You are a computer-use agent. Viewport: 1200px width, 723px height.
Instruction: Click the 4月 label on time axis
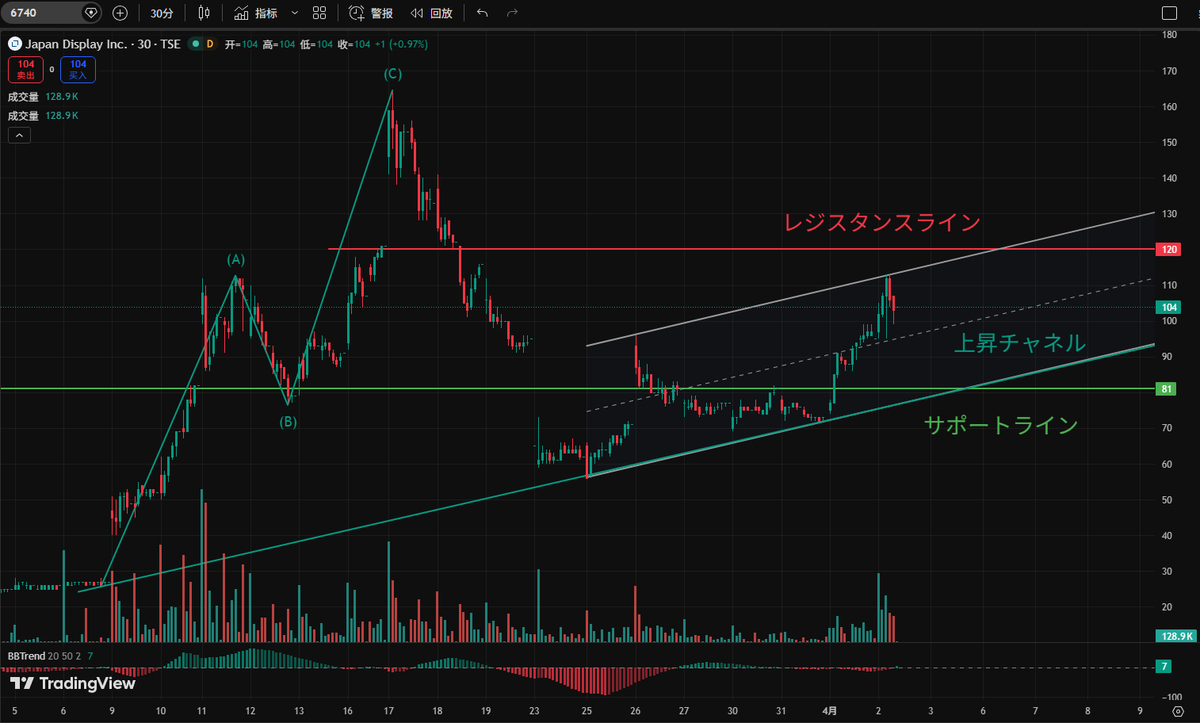pyautogui.click(x=830, y=712)
